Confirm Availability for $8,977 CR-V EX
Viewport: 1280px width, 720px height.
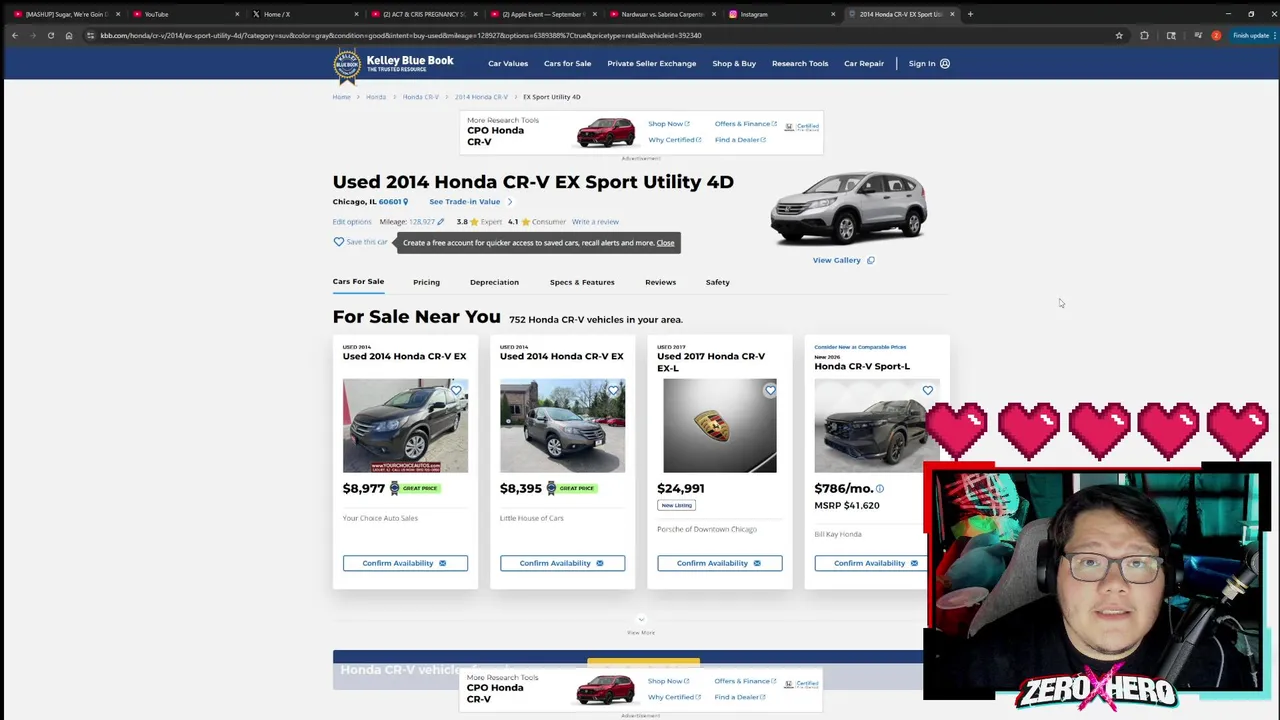coord(405,563)
